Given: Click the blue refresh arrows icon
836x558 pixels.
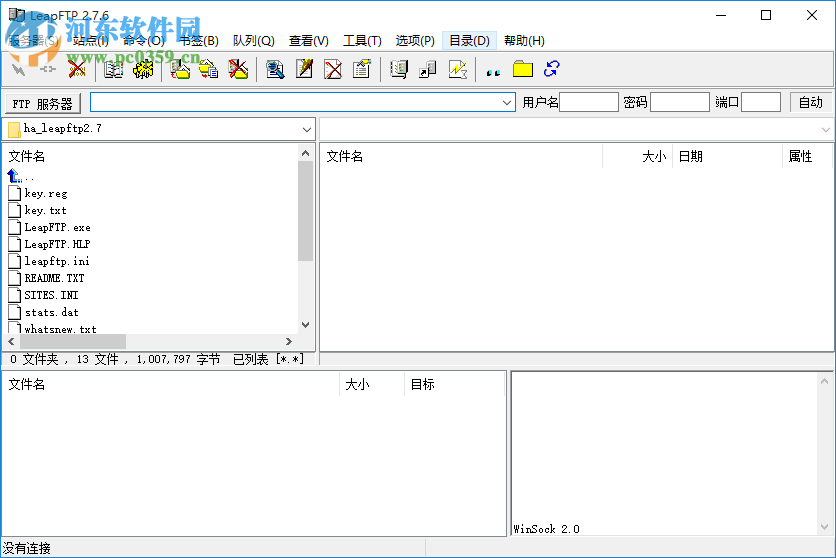Looking at the screenshot, I should (x=551, y=69).
